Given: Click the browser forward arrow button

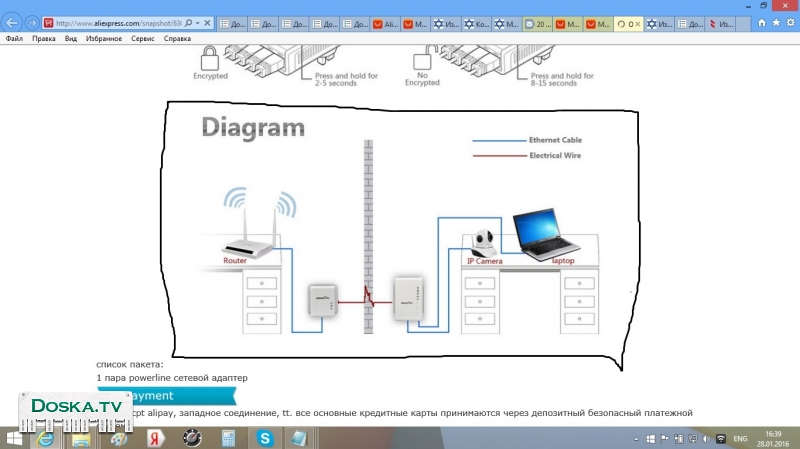Looking at the screenshot, I should pyautogui.click(x=32, y=22).
